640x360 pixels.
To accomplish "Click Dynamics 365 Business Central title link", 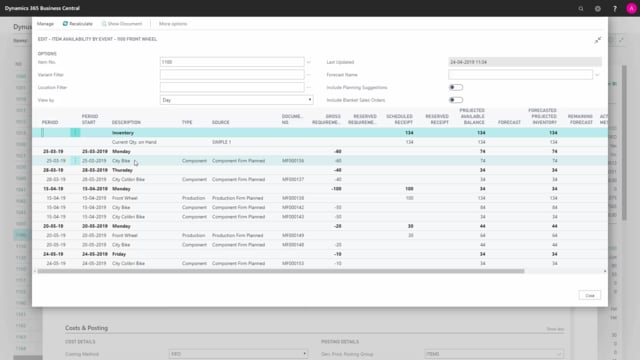I will click(x=42, y=8).
